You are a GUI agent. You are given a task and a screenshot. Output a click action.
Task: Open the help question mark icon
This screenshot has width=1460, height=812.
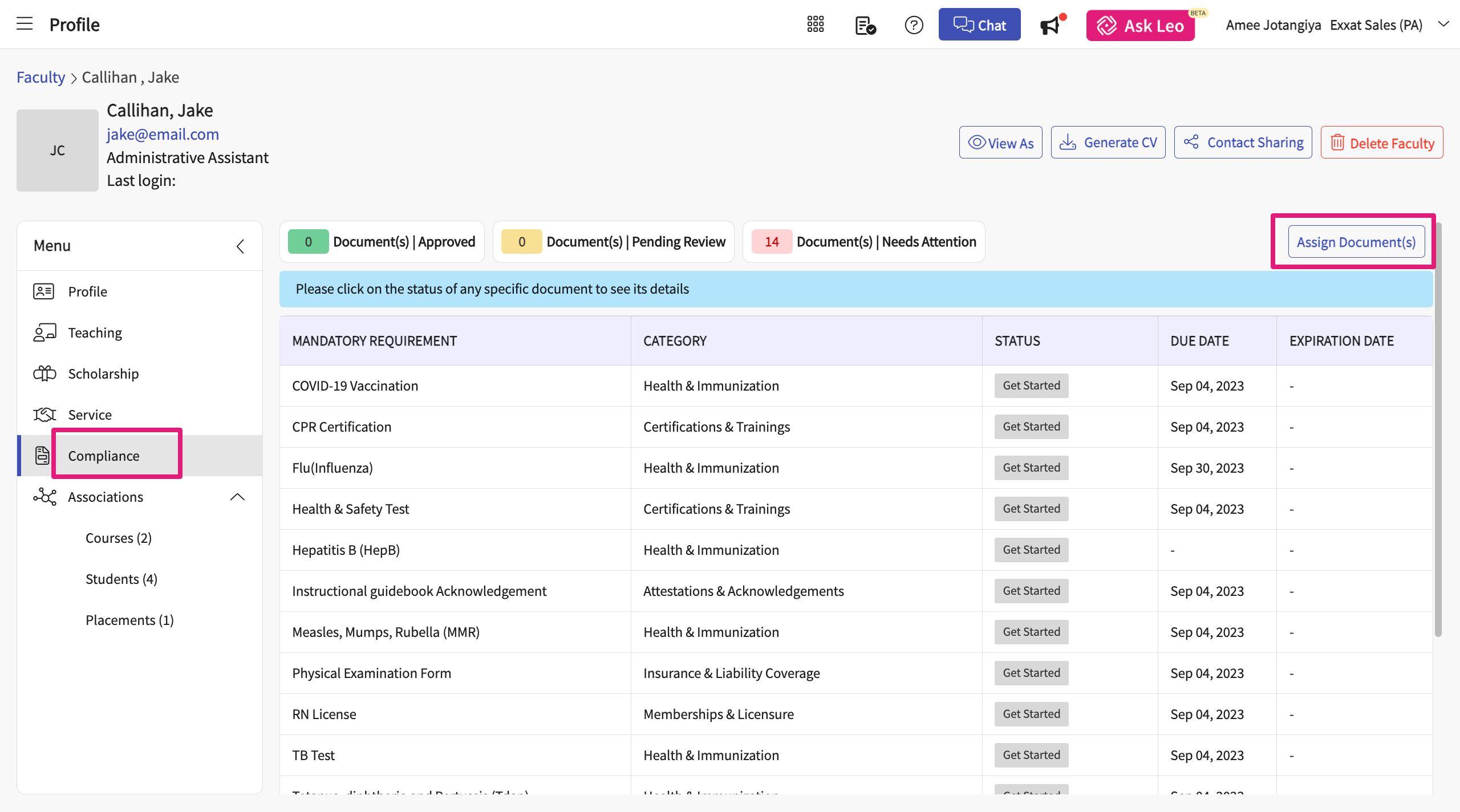[914, 25]
